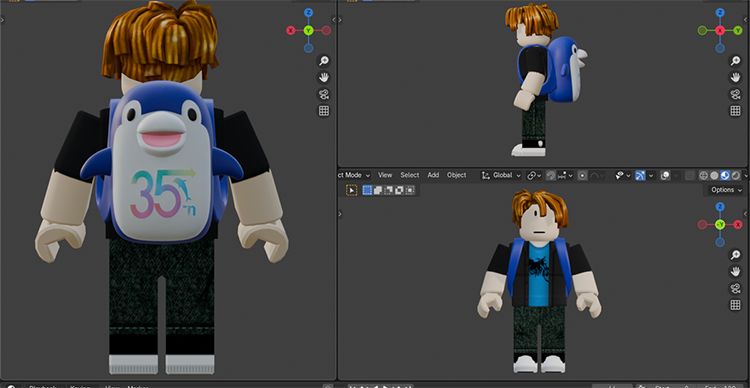
Task: Expand toolbar arrow at left viewport's left edge
Action: pos(2,20)
